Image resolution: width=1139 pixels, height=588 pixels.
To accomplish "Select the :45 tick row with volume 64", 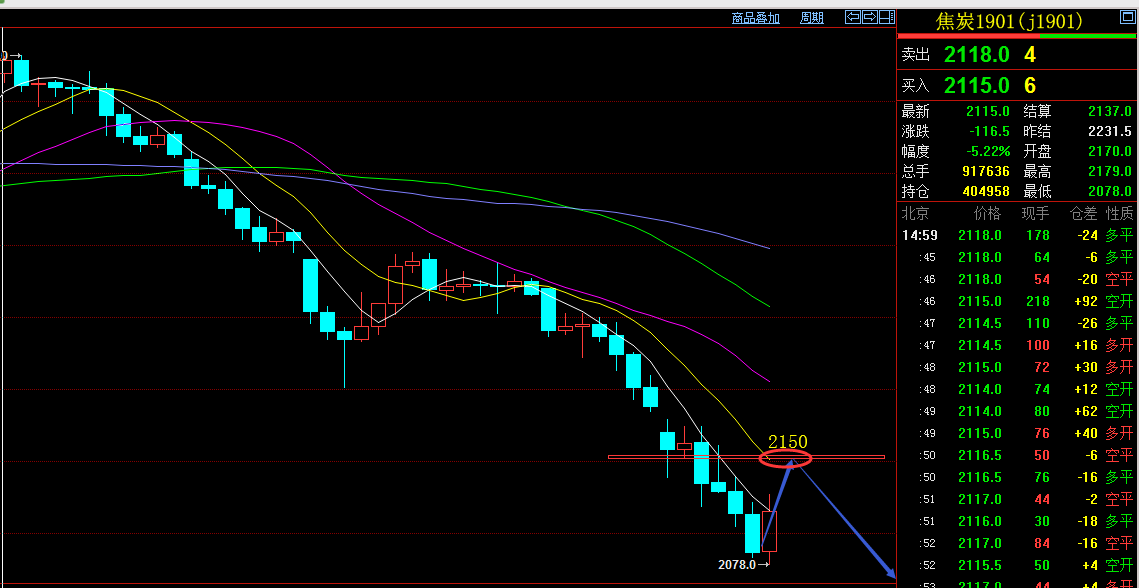I will 1017,257.
